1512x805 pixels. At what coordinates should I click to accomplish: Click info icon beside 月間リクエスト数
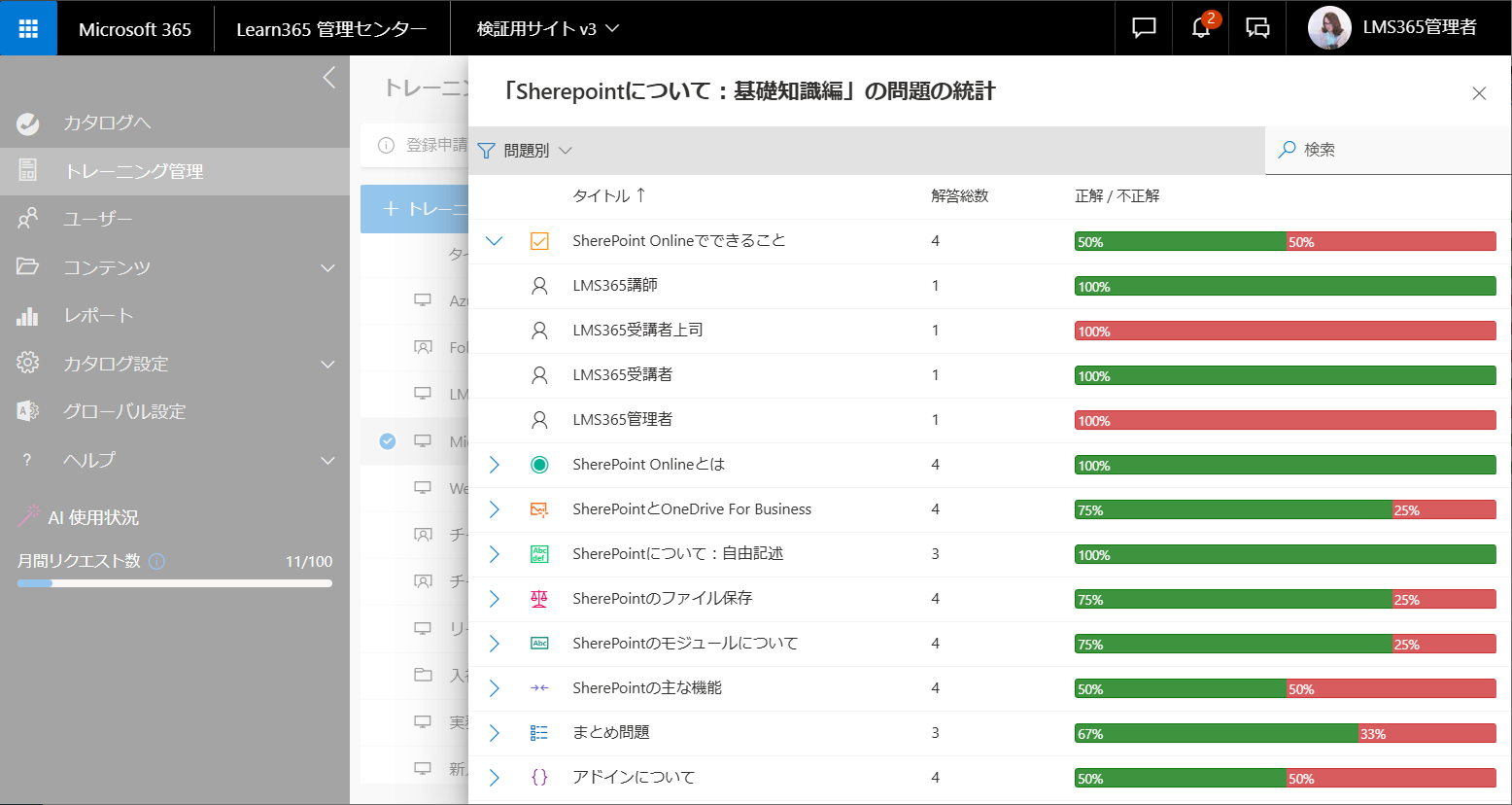coord(157,561)
